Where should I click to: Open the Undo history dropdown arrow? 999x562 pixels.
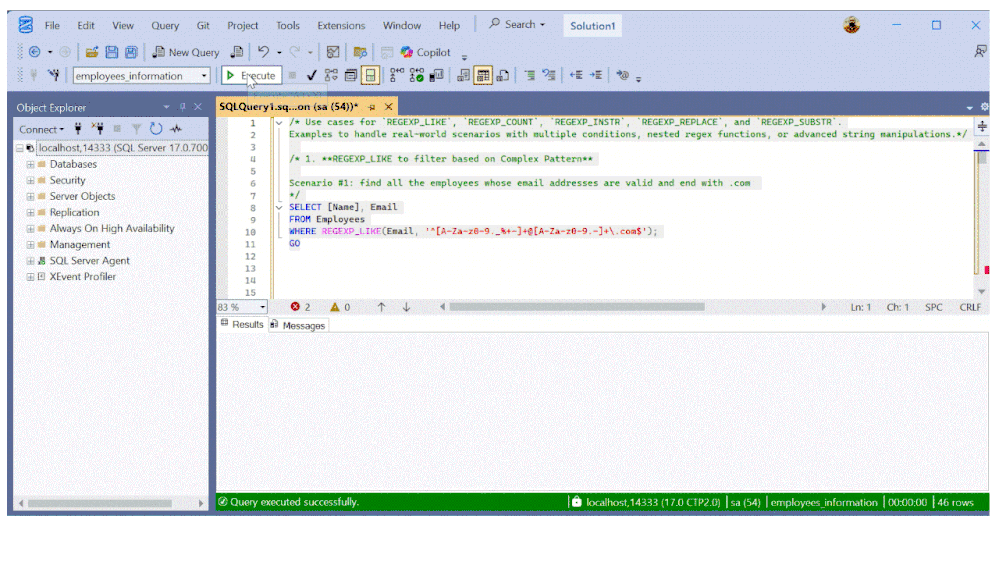[279, 52]
